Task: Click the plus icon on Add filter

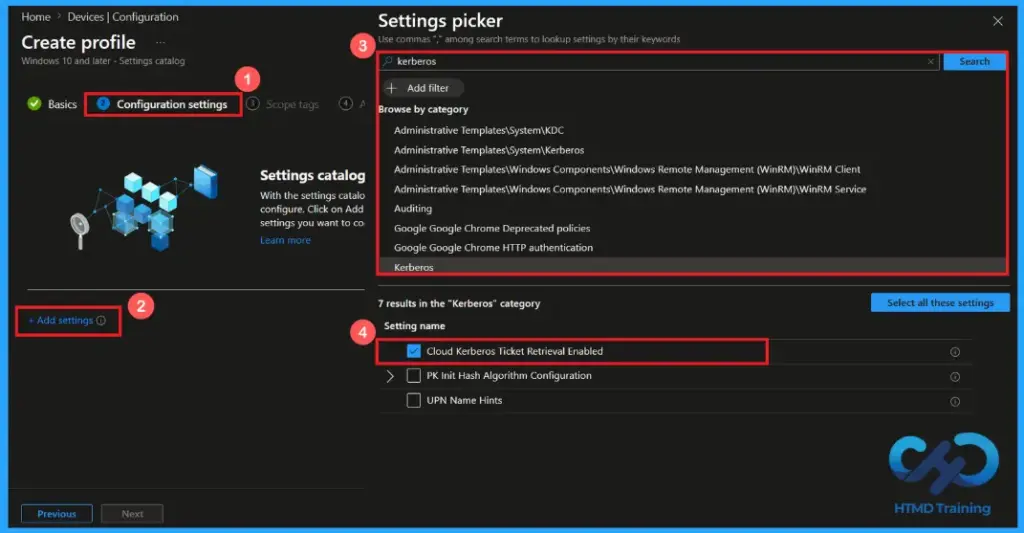Action: 392,88
